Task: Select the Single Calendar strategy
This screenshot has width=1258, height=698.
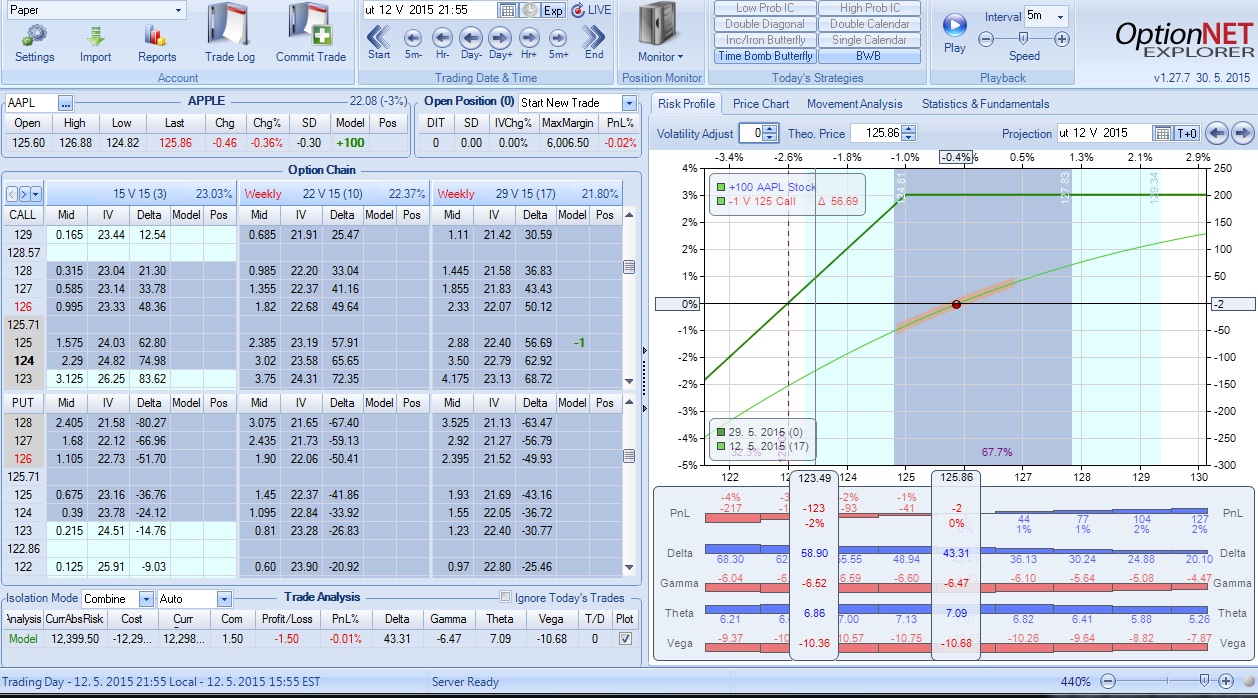Action: click(870, 40)
